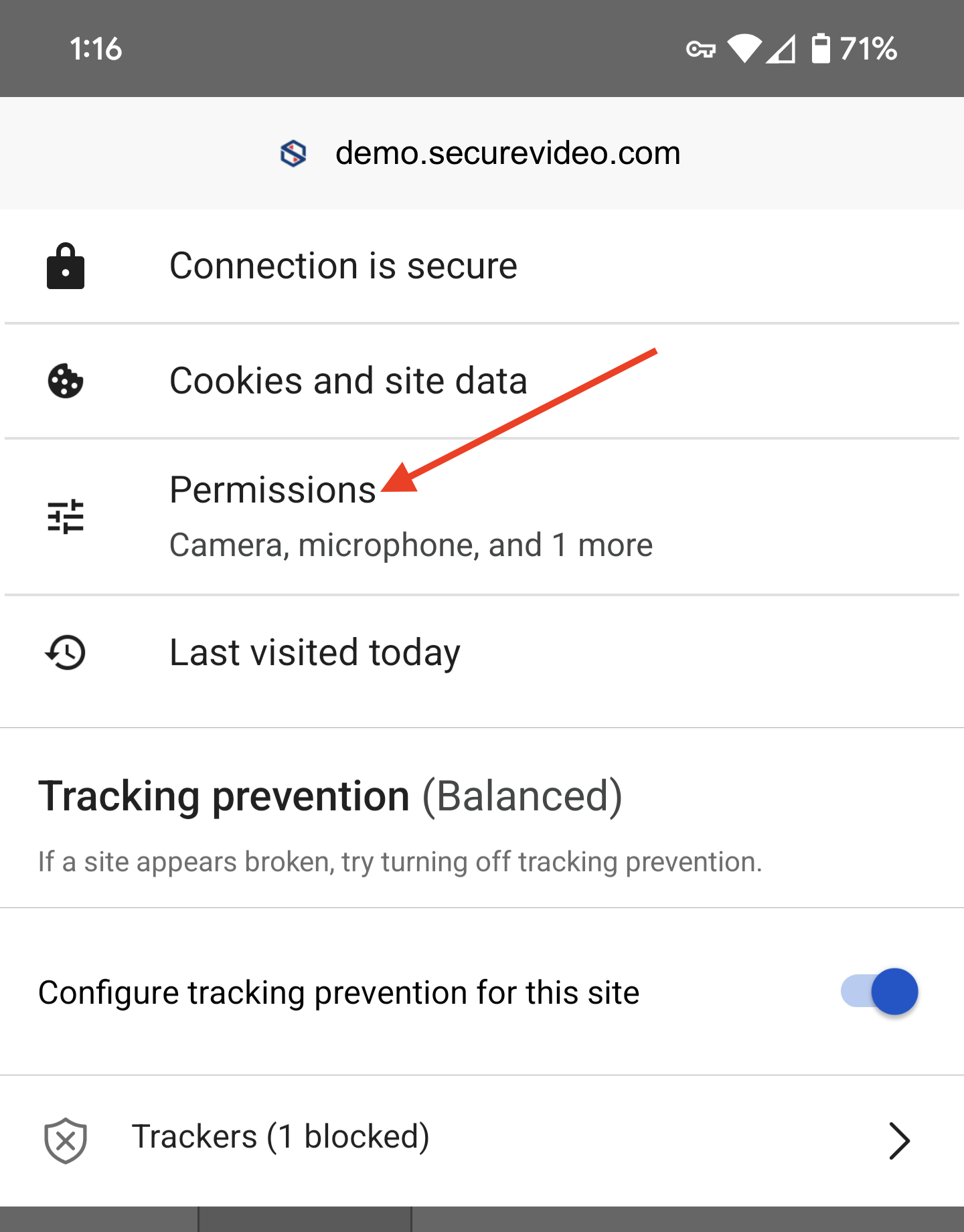The height and width of the screenshot is (1232, 964).
Task: Click the trackers shield icon
Action: pyautogui.click(x=66, y=1140)
